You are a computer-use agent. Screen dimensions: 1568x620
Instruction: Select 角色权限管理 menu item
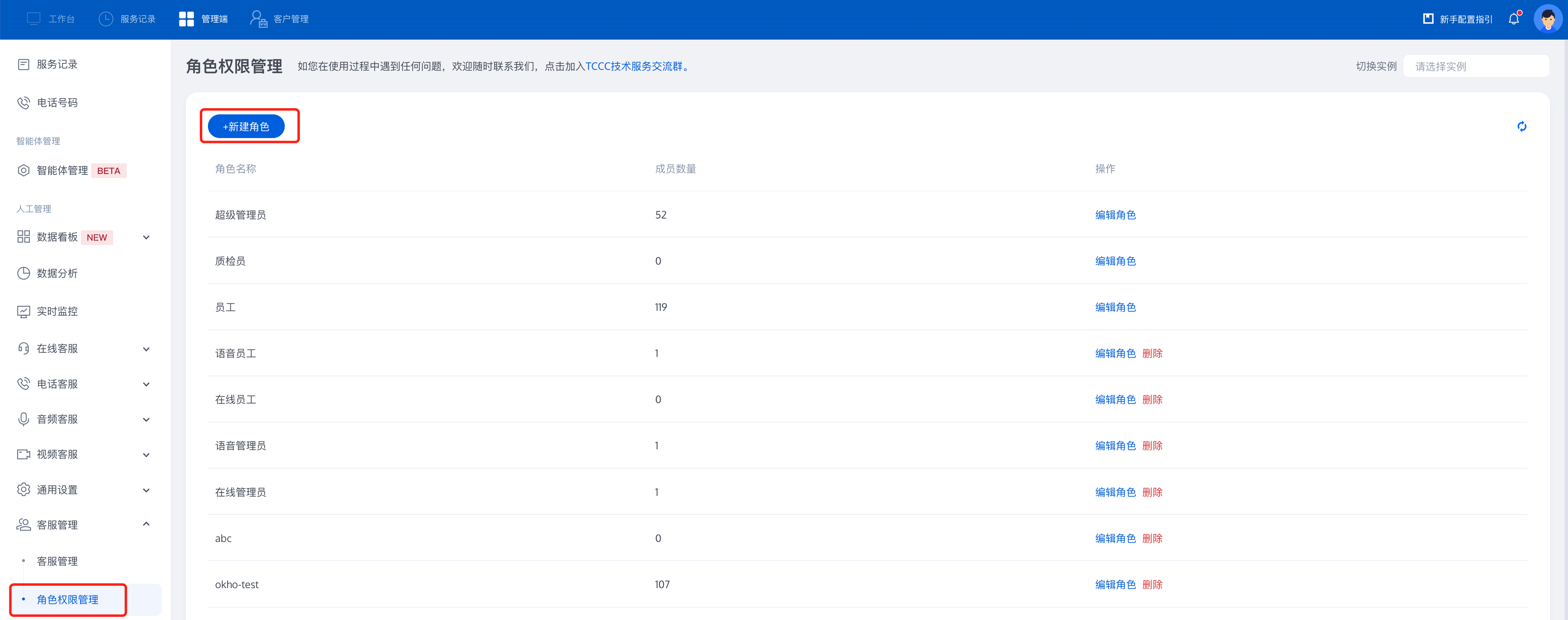(x=67, y=600)
